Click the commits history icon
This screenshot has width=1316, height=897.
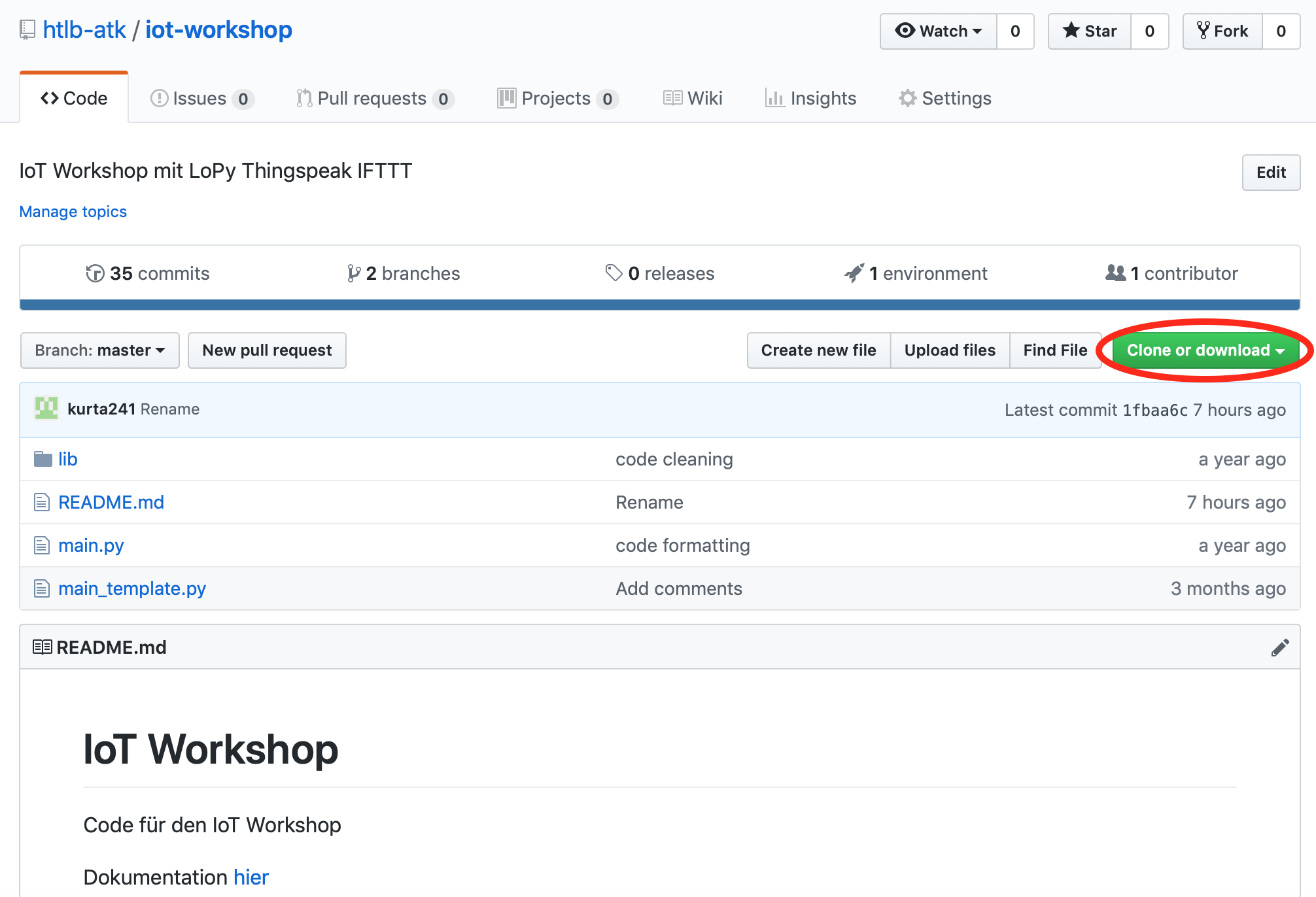click(95, 273)
